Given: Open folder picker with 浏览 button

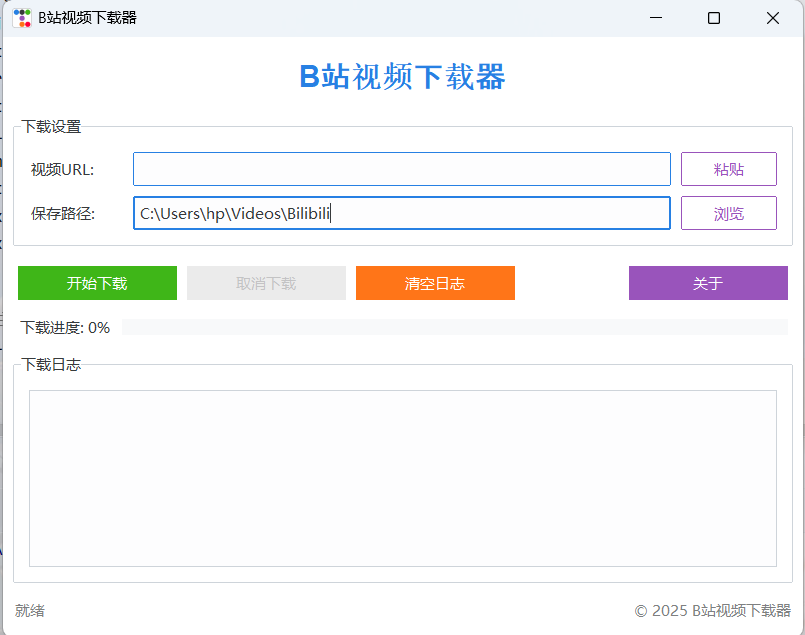Looking at the screenshot, I should pos(729,213).
